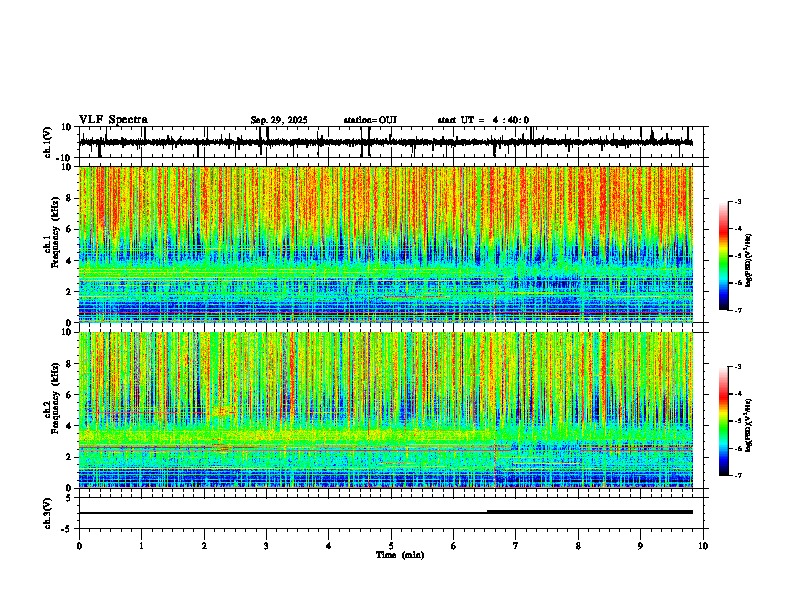
Task: Click the "ch.1(V)" waveform axis label
Action: coord(48,142)
